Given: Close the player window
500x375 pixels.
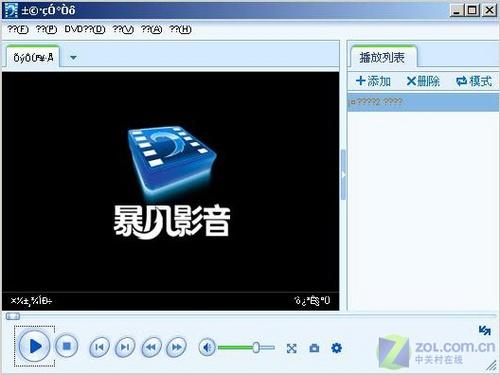Looking at the screenshot, I should [x=489, y=11].
